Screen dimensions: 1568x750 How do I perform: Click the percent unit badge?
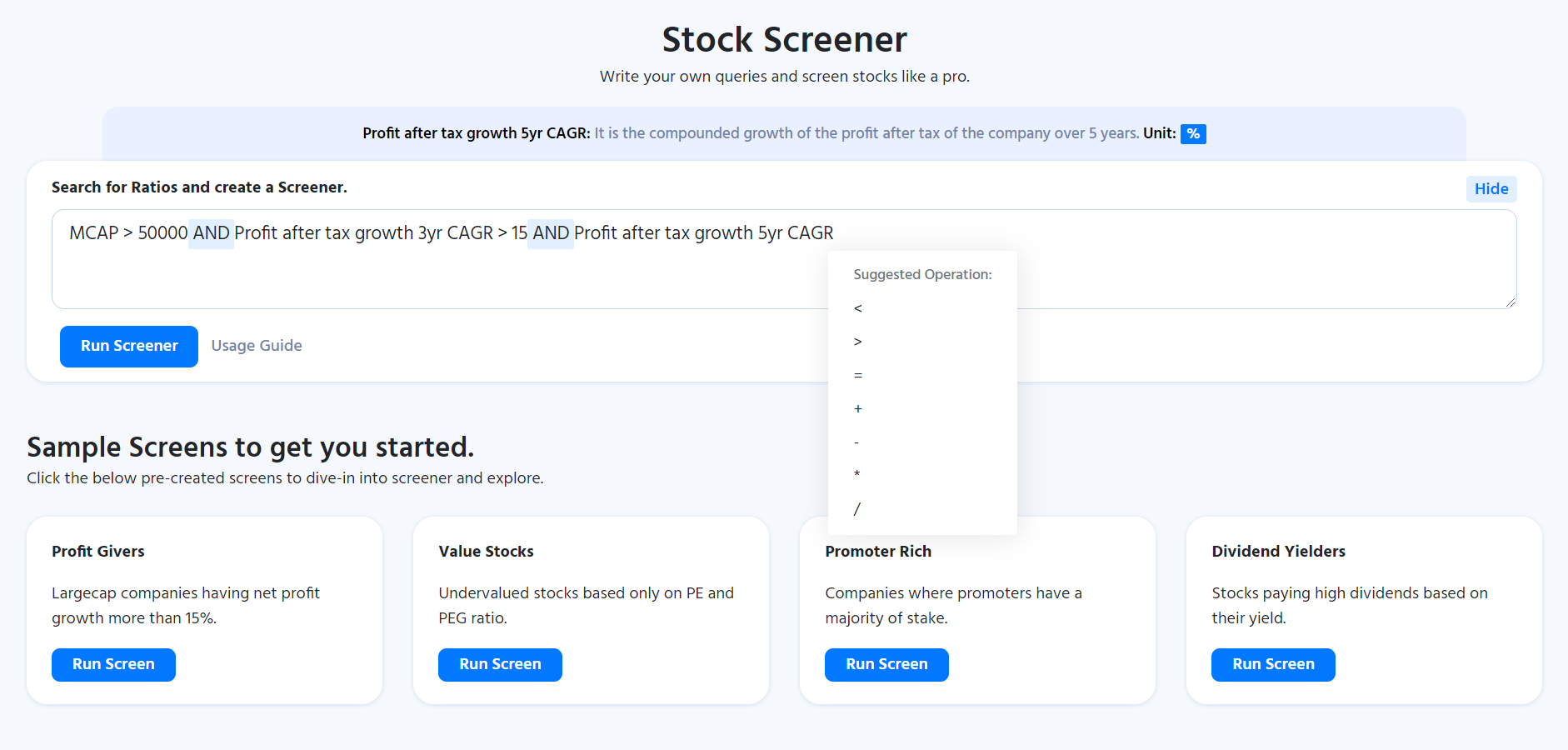coord(1193,133)
